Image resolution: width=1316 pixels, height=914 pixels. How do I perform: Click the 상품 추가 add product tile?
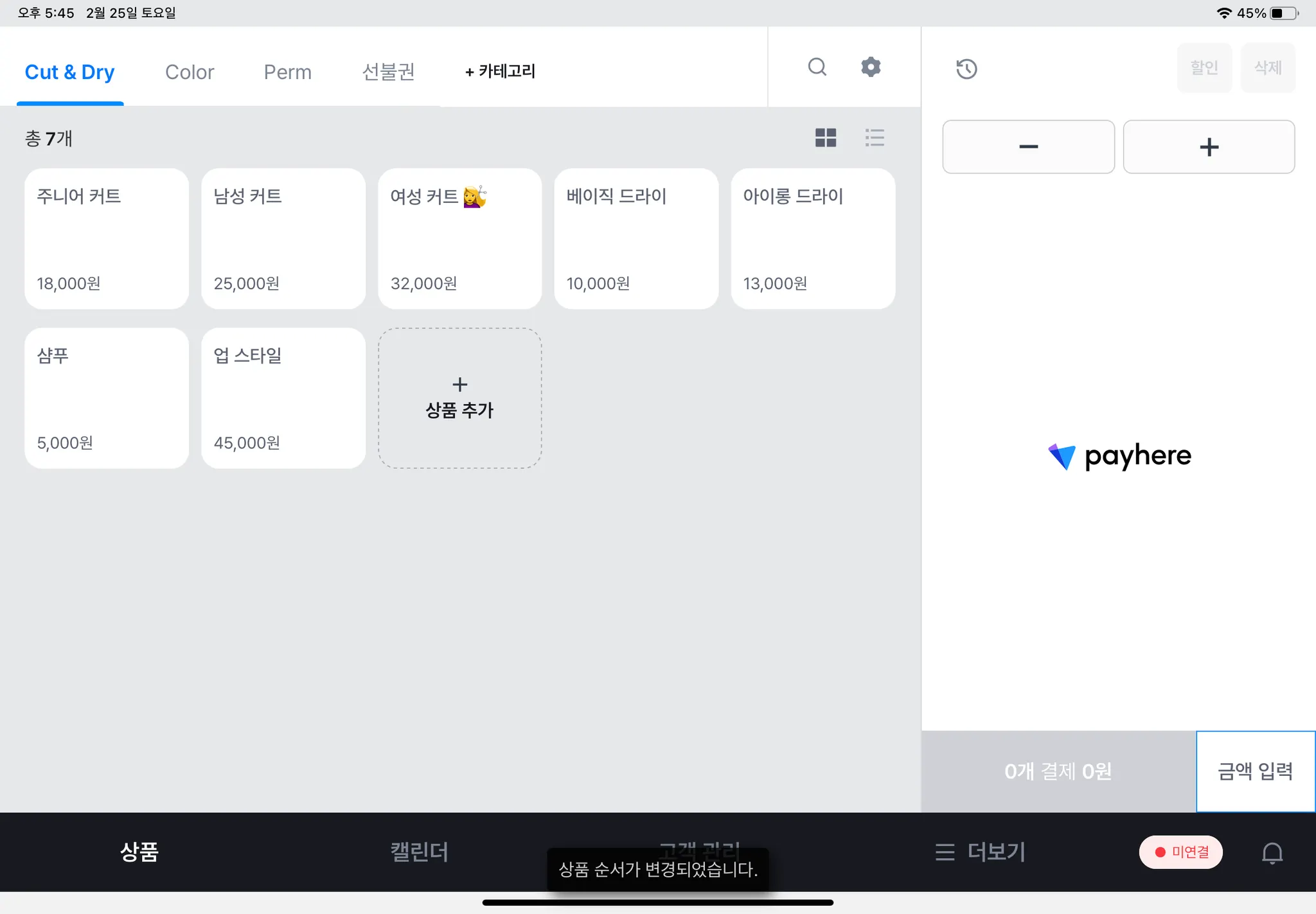coord(459,398)
